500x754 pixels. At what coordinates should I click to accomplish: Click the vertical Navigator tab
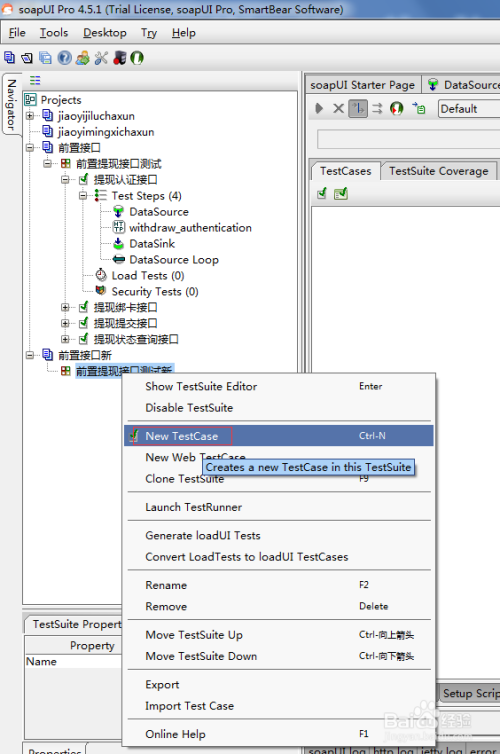tap(12, 104)
